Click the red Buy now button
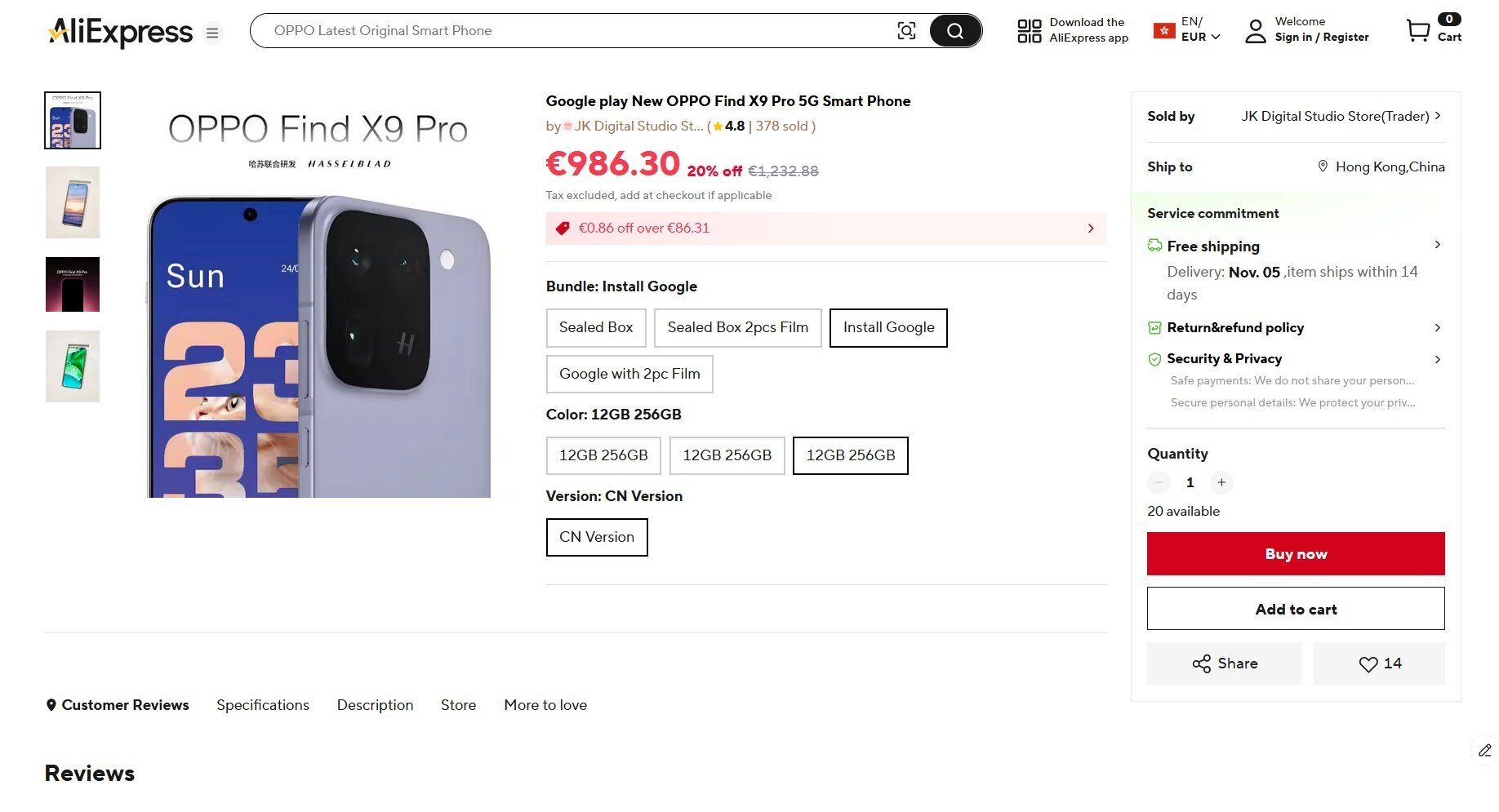Screen dimensions: 1499x812 1296,554
